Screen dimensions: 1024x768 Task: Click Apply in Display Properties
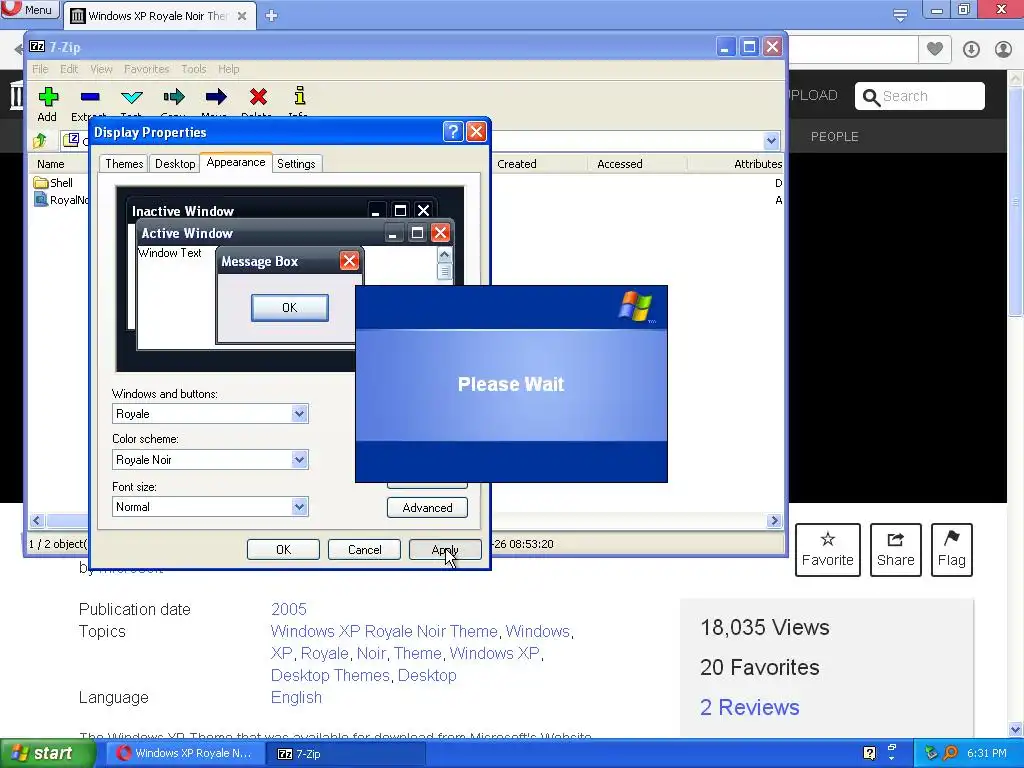click(445, 550)
